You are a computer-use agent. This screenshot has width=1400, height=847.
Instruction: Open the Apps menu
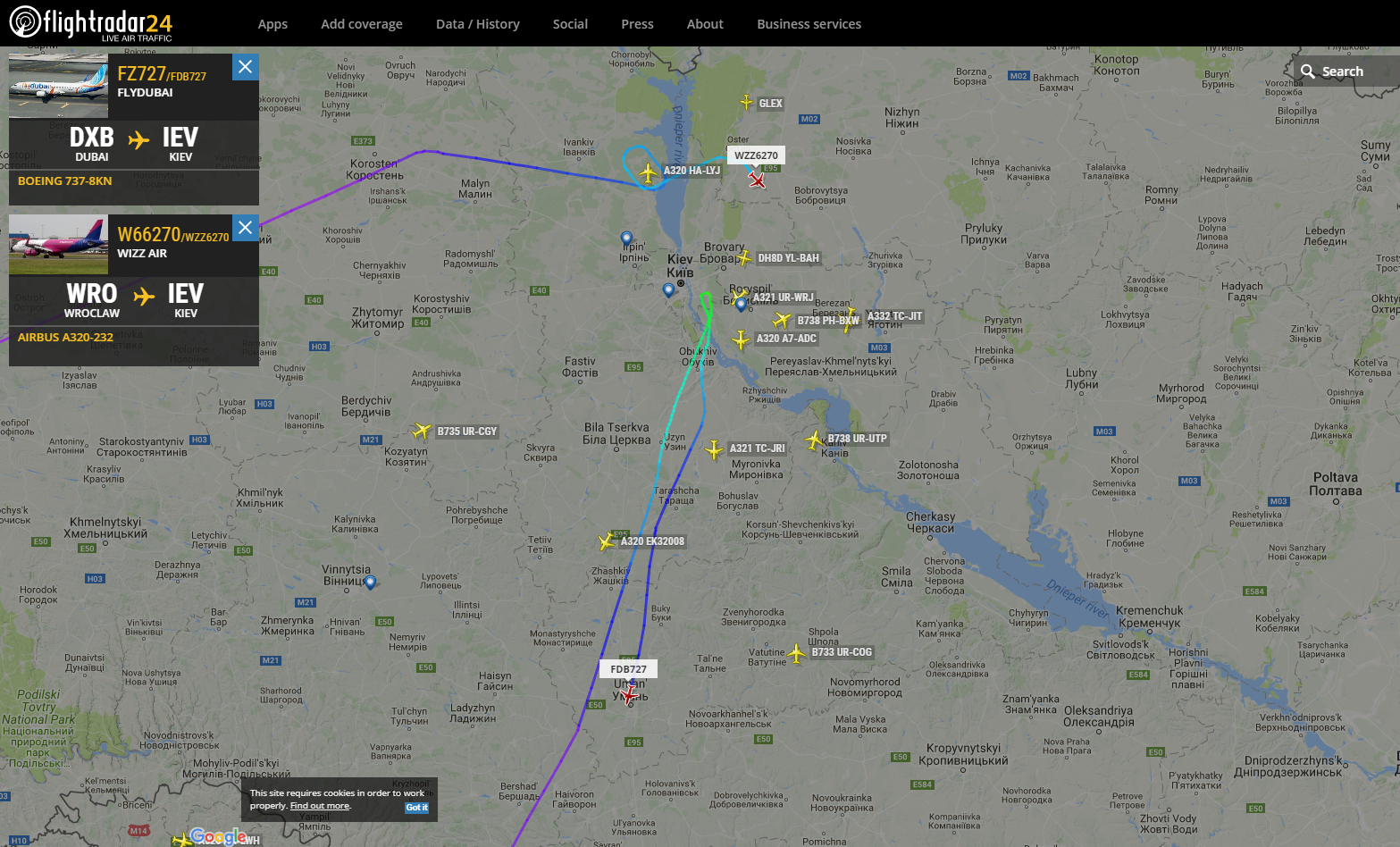(x=272, y=24)
